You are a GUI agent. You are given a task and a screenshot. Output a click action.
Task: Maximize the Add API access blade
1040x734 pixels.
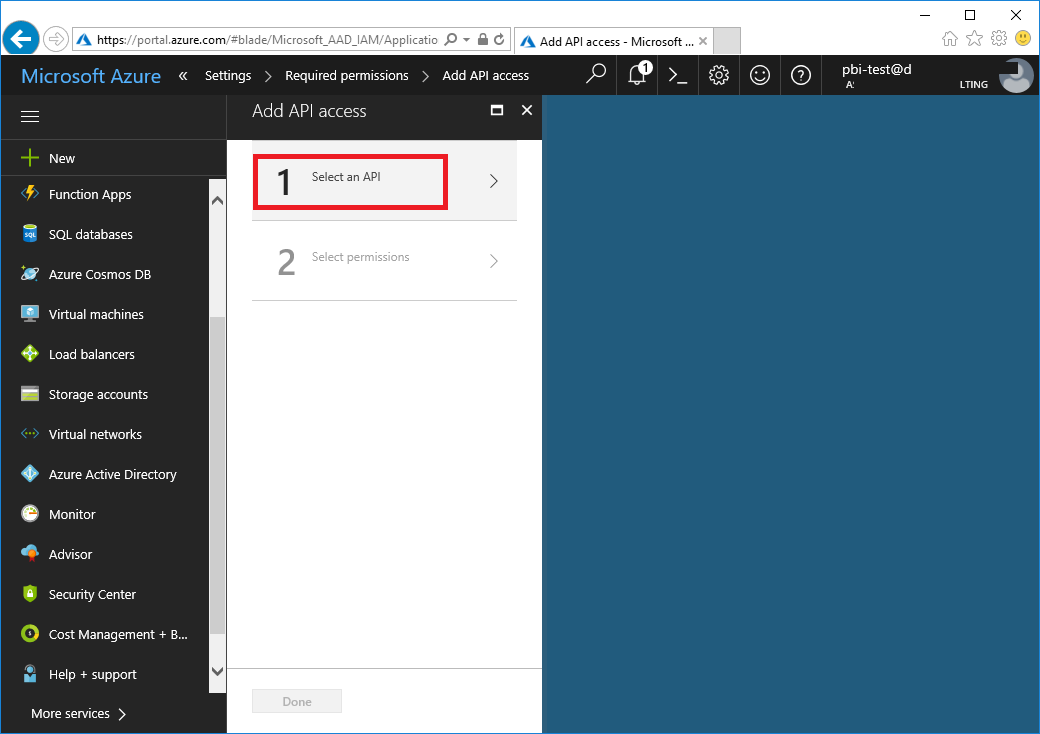coord(497,110)
